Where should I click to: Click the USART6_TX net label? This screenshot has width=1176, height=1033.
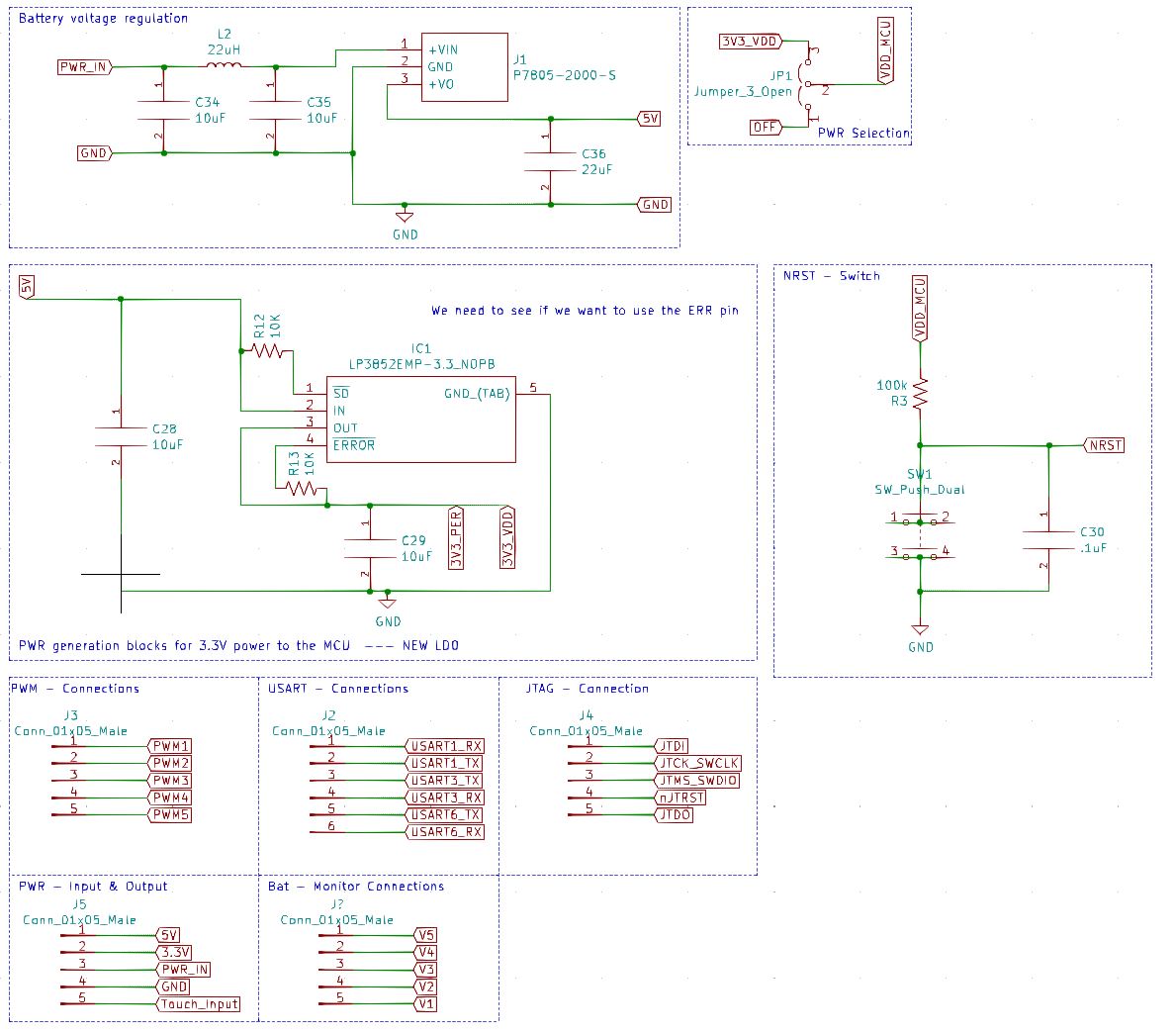pyautogui.click(x=445, y=815)
